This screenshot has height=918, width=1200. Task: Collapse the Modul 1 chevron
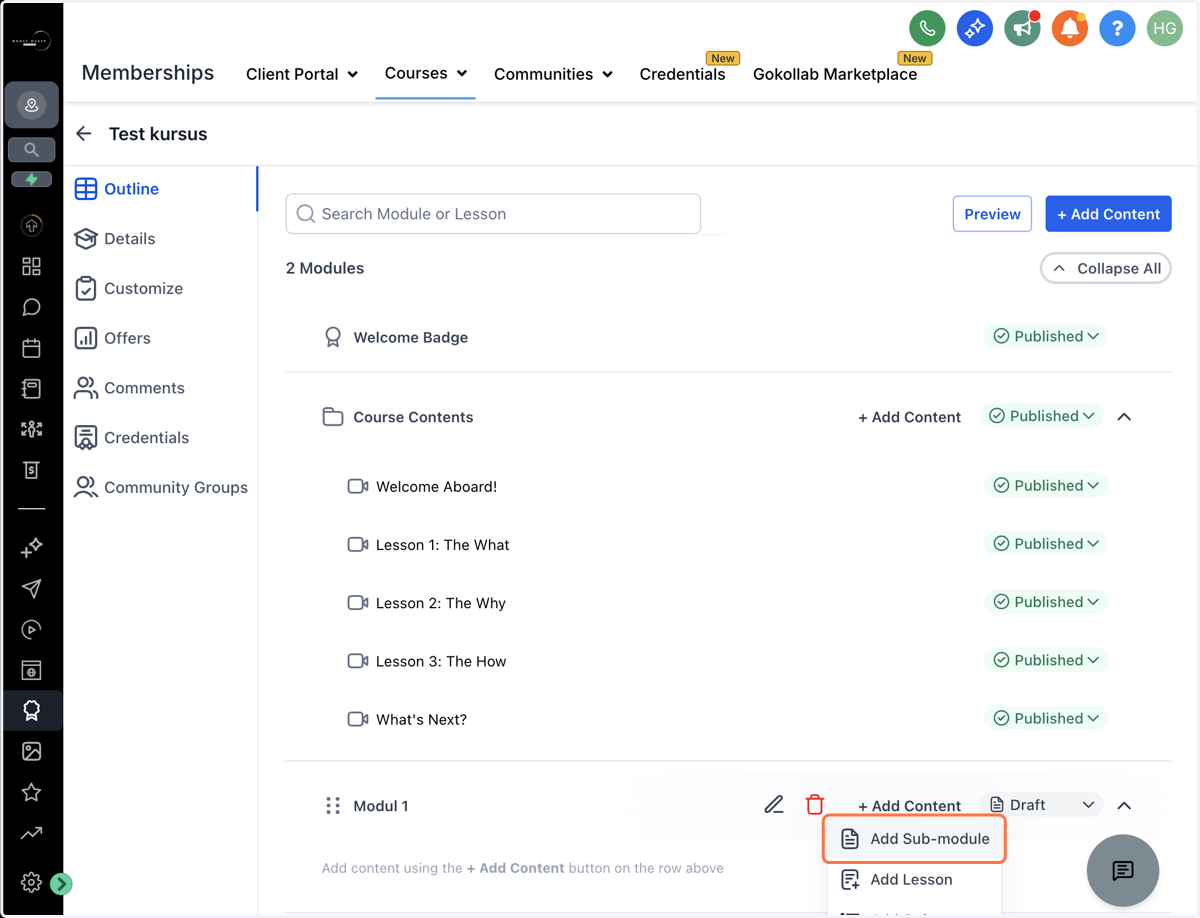pyautogui.click(x=1124, y=805)
